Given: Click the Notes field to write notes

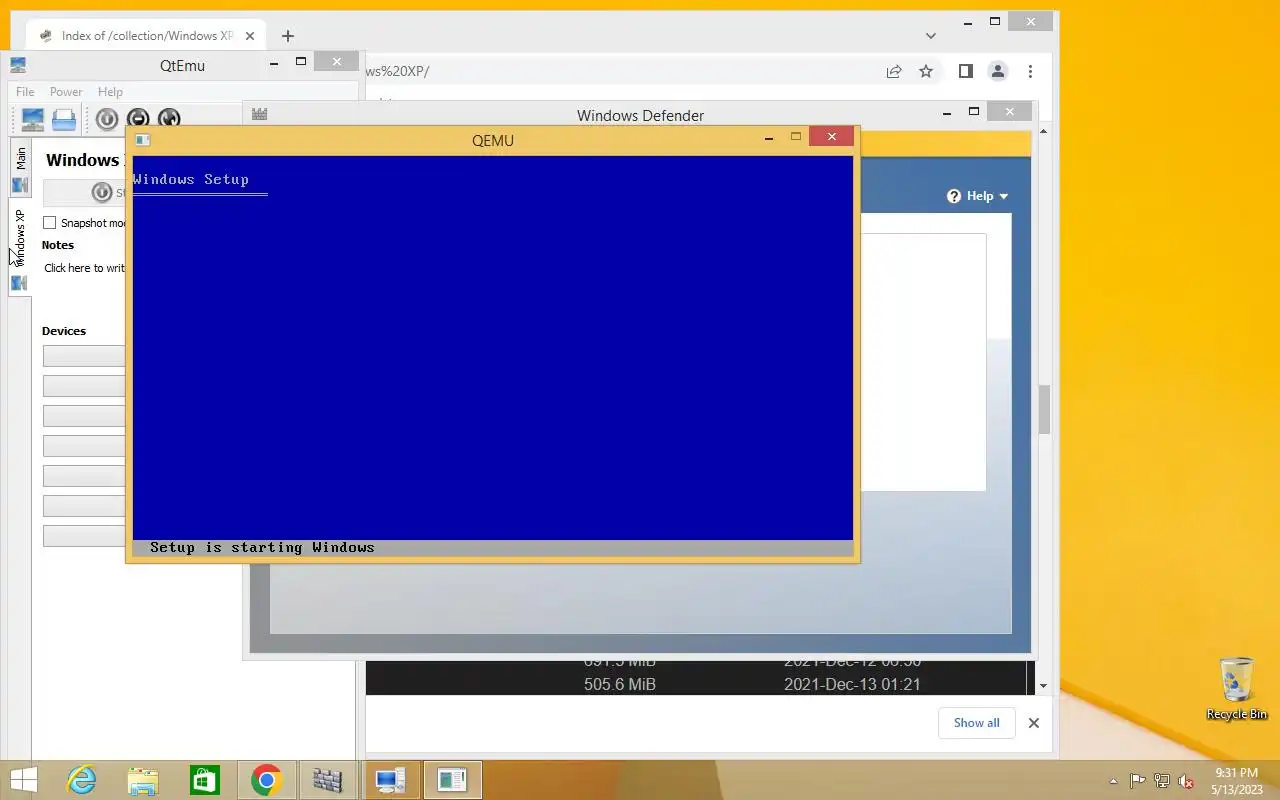Looking at the screenshot, I should [85, 268].
